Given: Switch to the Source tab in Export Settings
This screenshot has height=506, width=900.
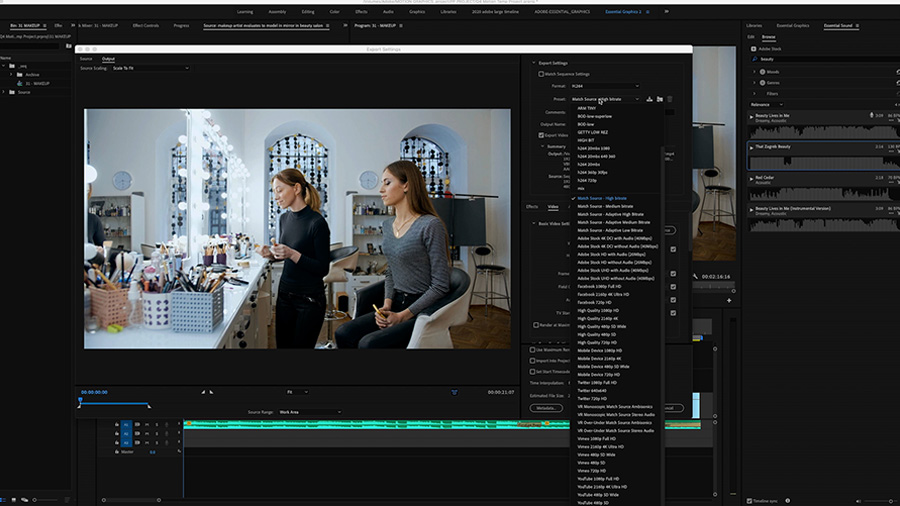Looking at the screenshot, I should [x=86, y=59].
